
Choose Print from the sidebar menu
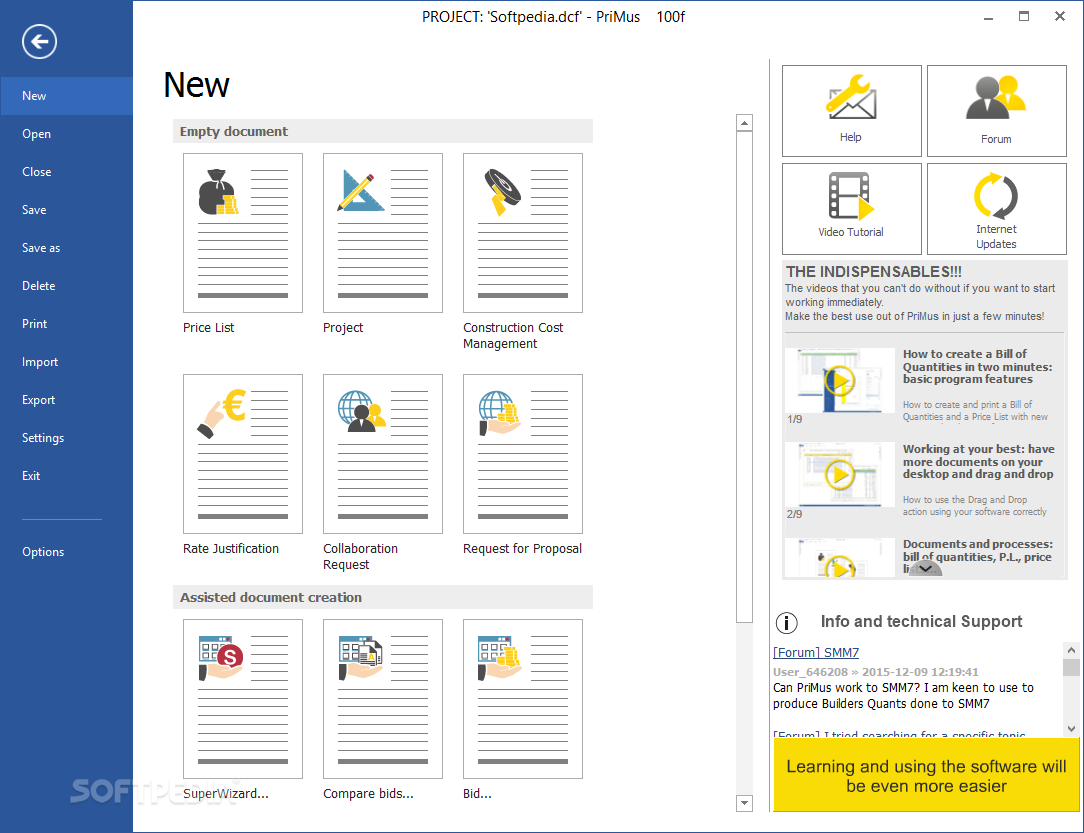click(66, 324)
